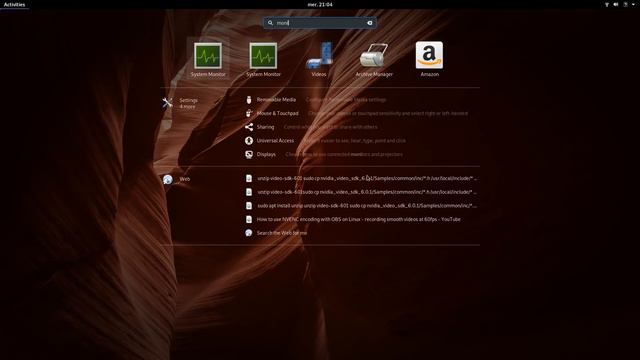Open the highlighted System Monitor app
This screenshot has height=360, width=640.
(208, 58)
